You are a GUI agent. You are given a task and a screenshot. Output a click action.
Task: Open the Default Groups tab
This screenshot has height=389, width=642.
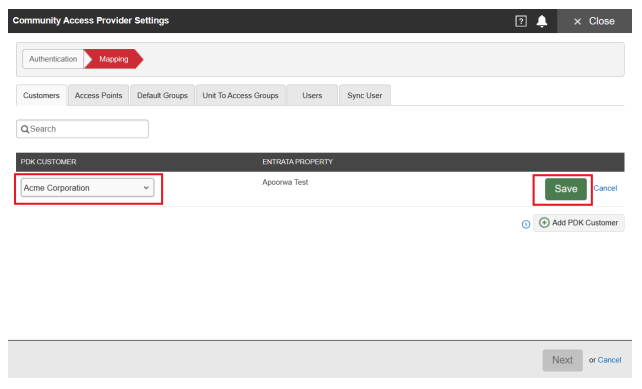(162, 95)
